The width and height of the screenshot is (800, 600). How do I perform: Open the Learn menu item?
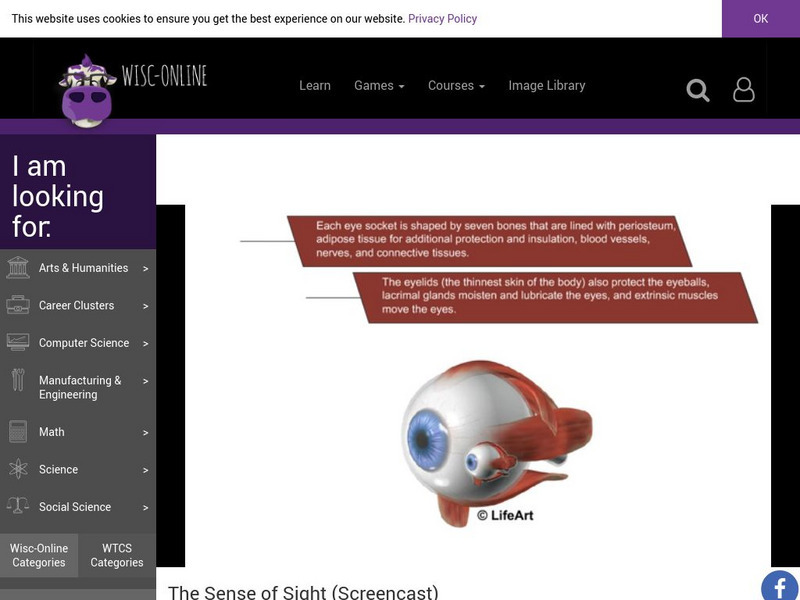point(313,86)
